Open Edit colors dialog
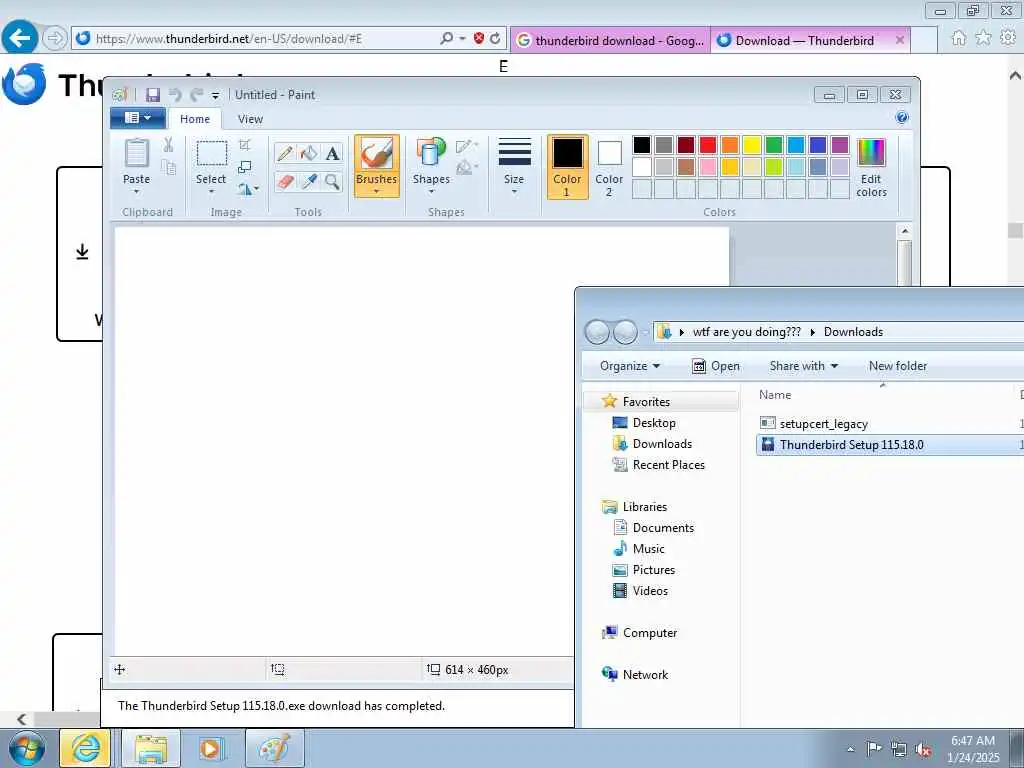The width and height of the screenshot is (1024, 768). (x=871, y=168)
